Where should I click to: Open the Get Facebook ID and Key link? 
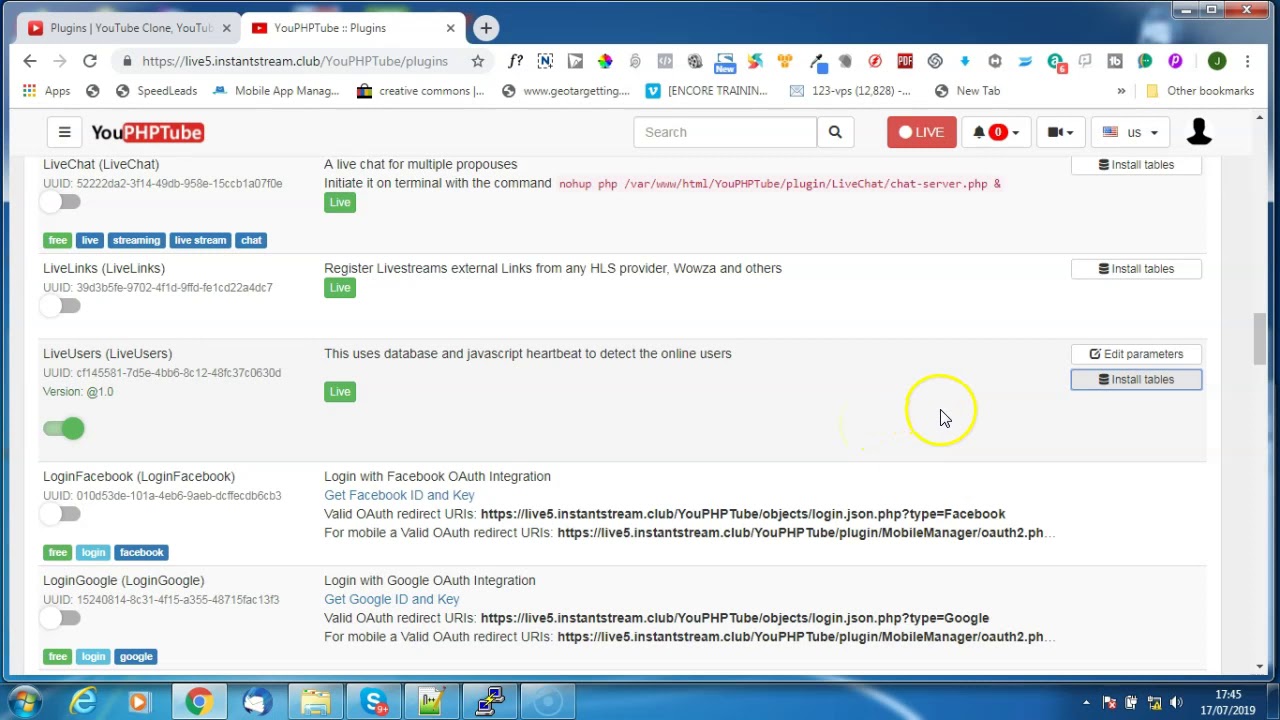click(x=399, y=495)
